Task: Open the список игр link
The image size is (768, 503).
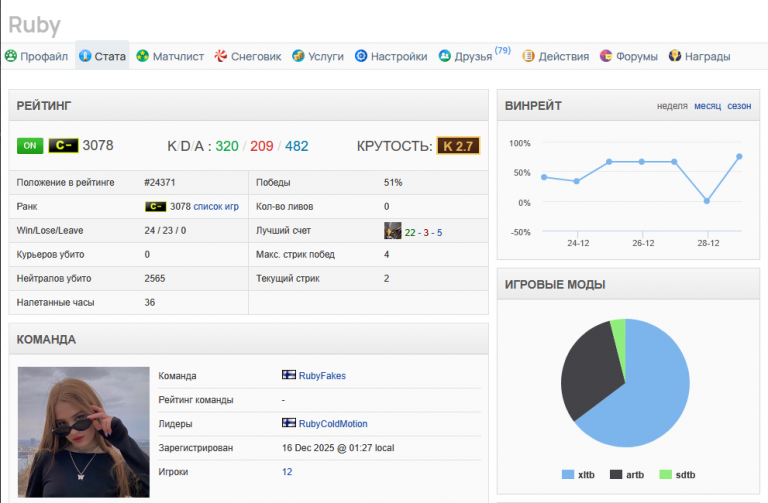Action: 216,207
